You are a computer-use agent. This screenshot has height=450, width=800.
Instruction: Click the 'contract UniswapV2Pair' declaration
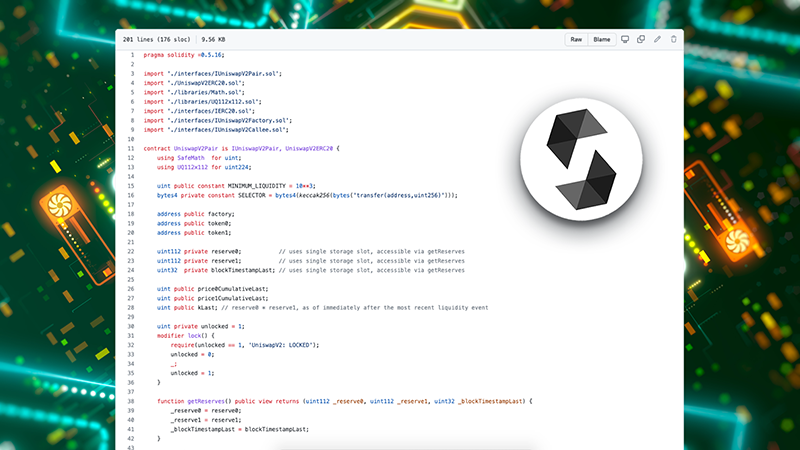click(241, 148)
